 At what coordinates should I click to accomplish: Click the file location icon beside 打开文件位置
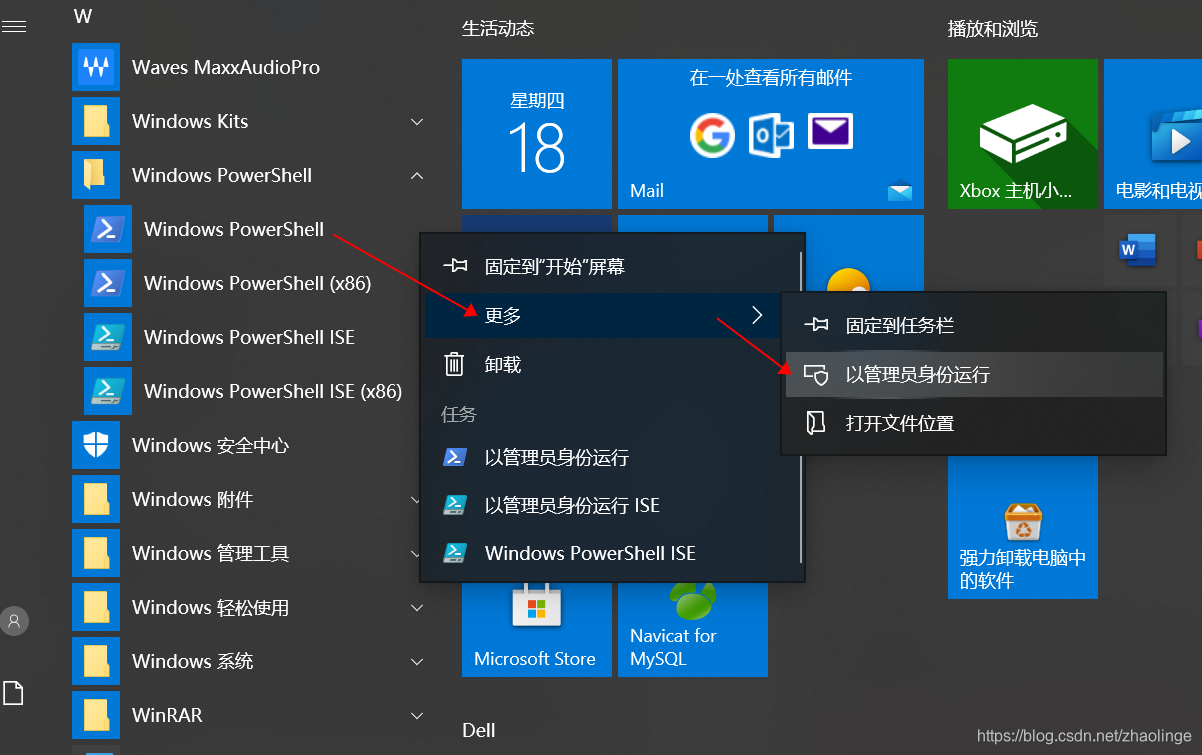tap(816, 423)
